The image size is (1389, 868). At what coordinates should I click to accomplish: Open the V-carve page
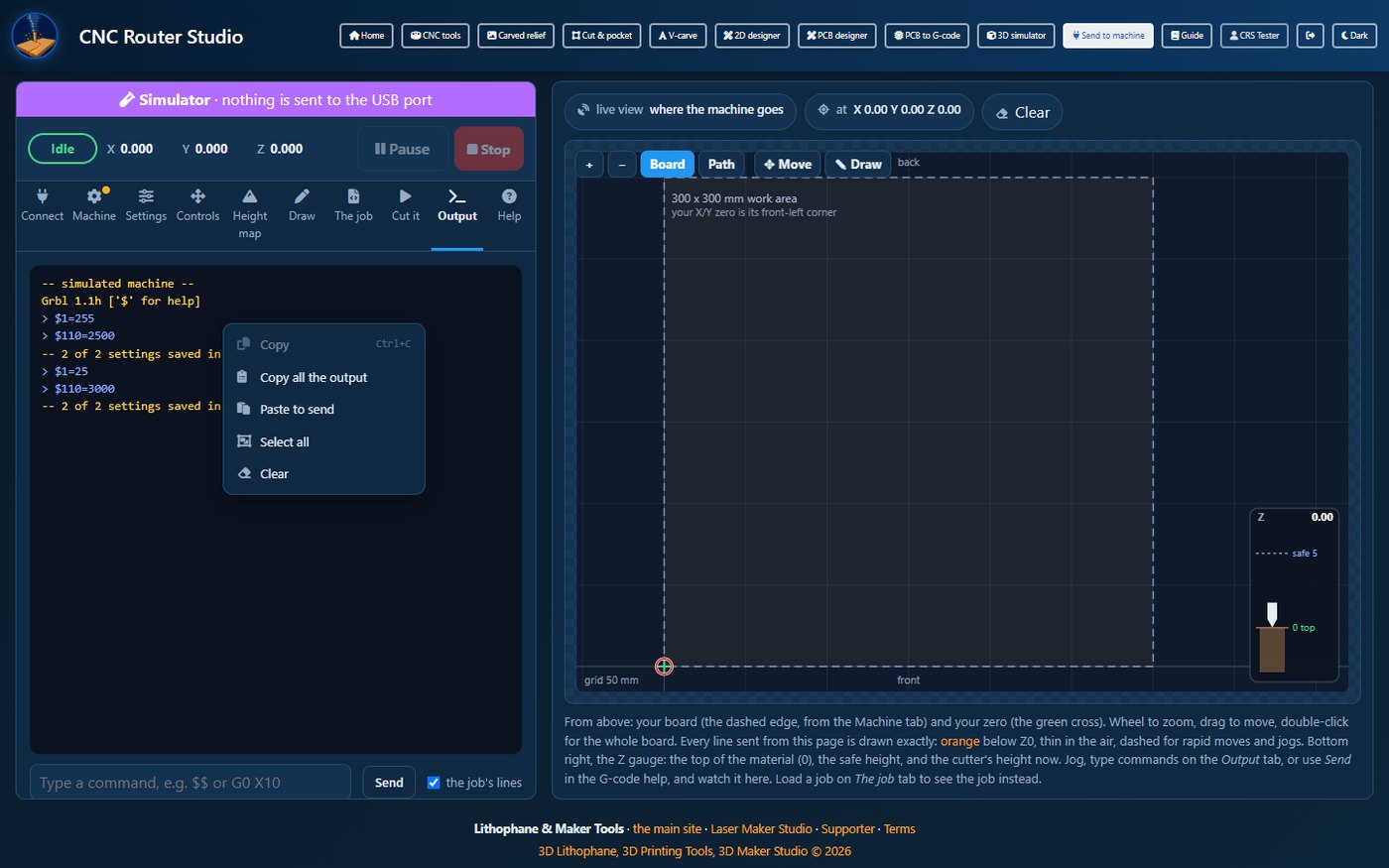pos(678,36)
